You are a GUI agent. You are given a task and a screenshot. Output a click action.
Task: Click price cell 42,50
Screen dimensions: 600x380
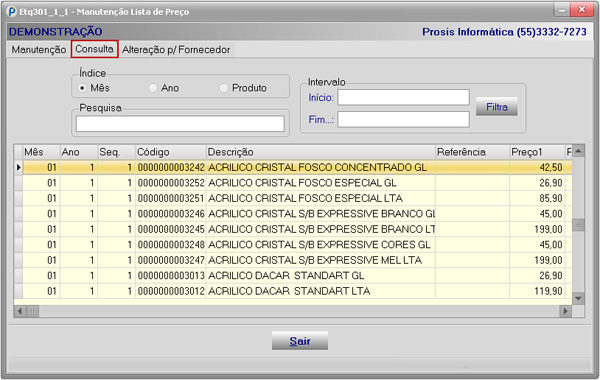[x=537, y=167]
